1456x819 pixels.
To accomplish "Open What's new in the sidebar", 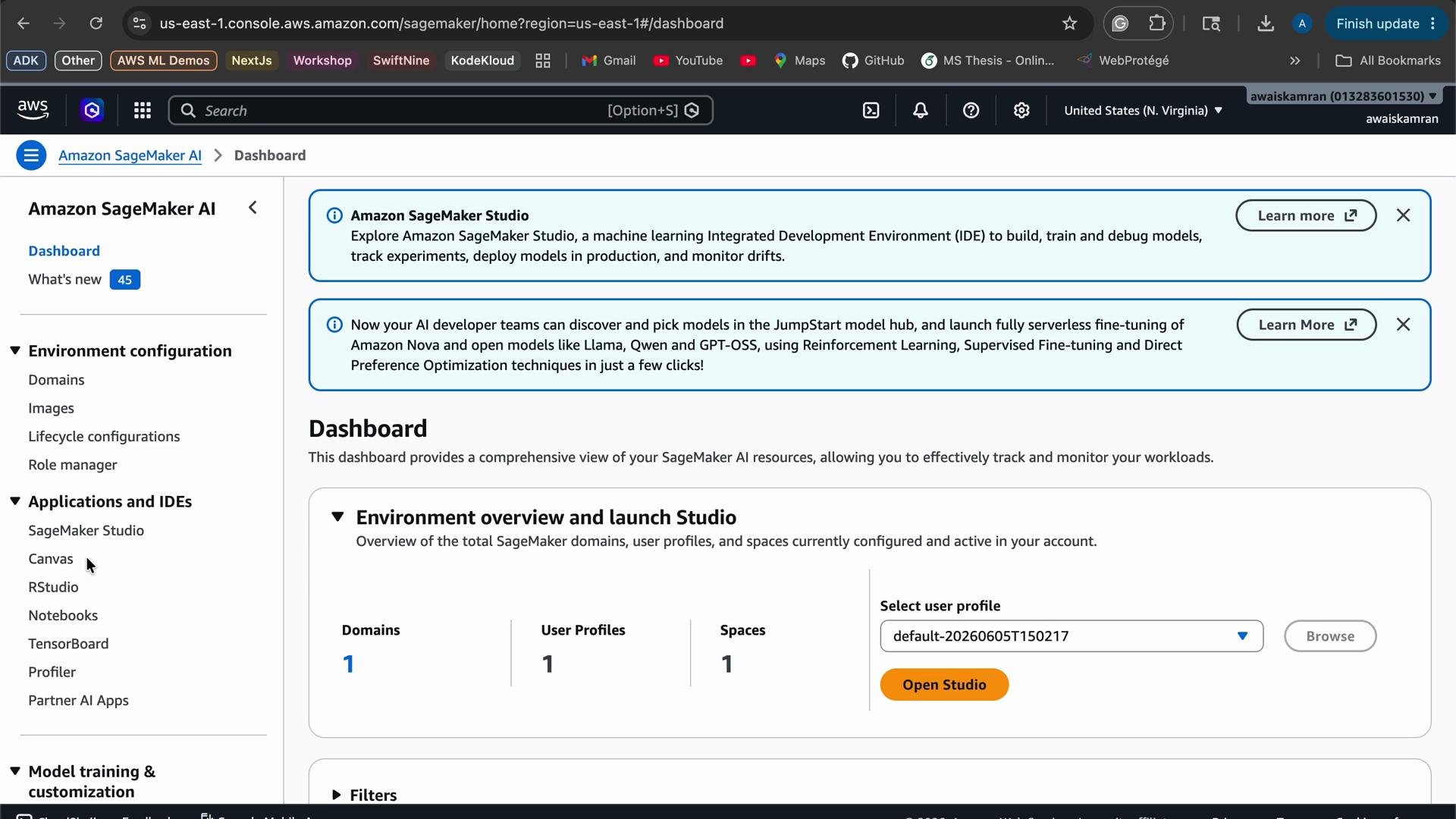I will point(64,279).
